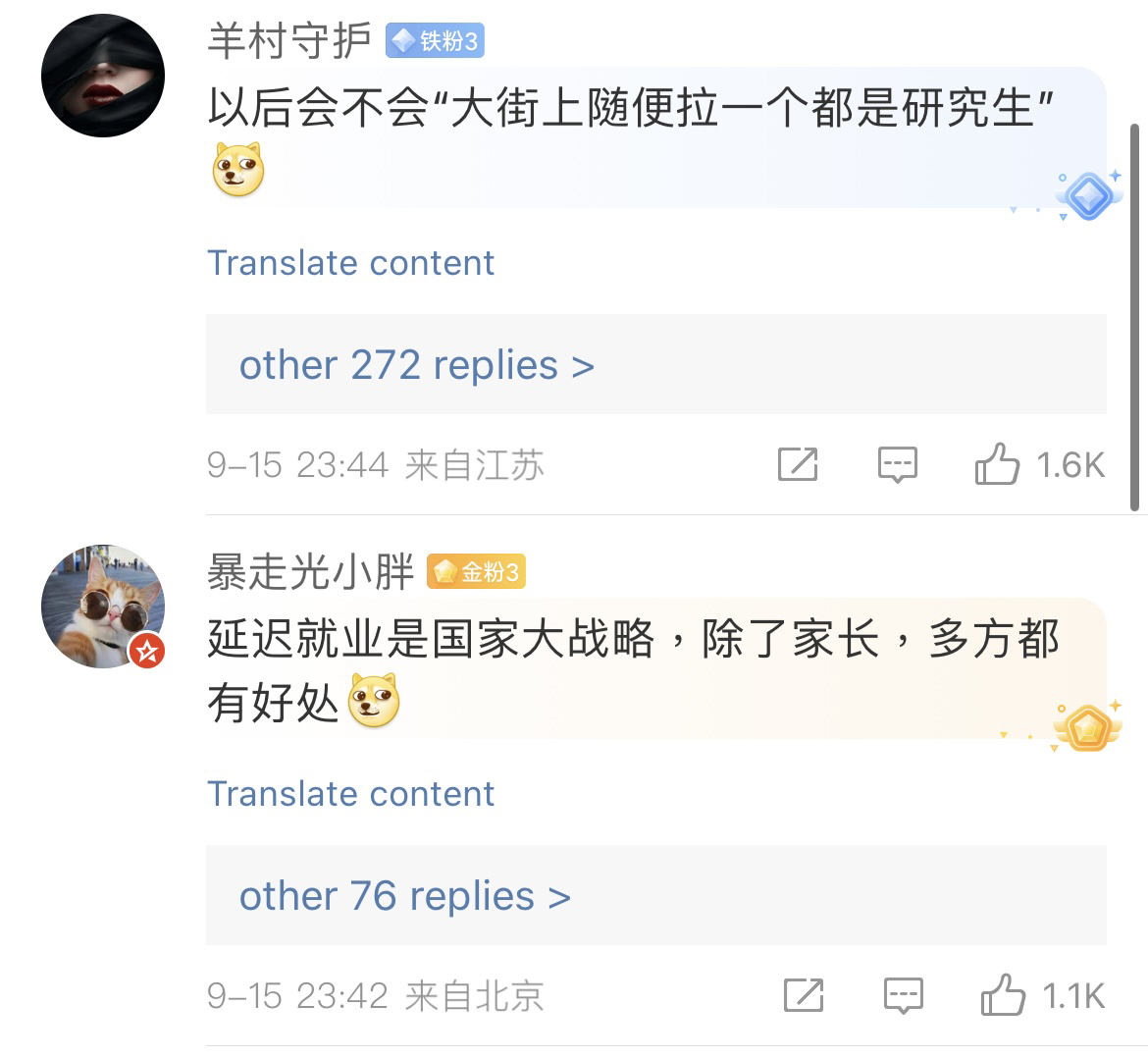The image size is (1148, 1057).
Task: Tap username 羊村守护
Action: [289, 41]
